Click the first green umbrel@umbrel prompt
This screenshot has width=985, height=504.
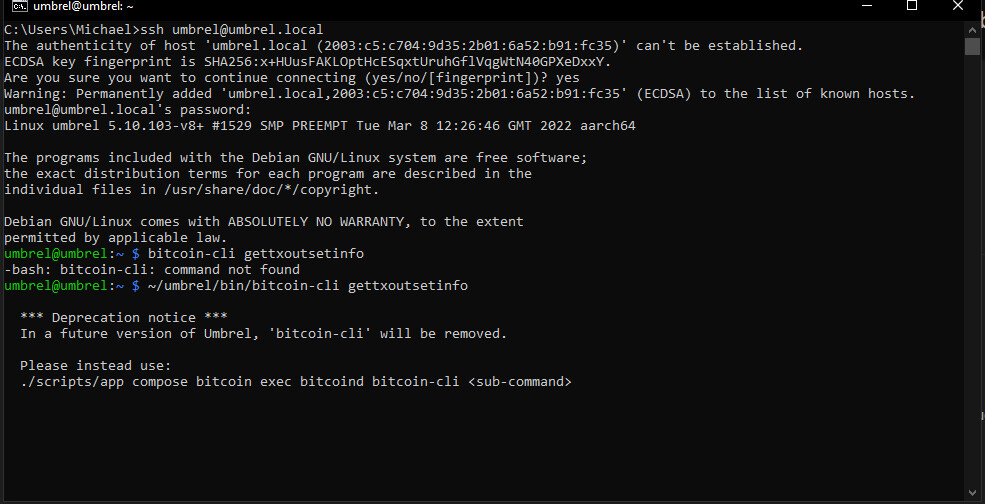(x=56, y=254)
